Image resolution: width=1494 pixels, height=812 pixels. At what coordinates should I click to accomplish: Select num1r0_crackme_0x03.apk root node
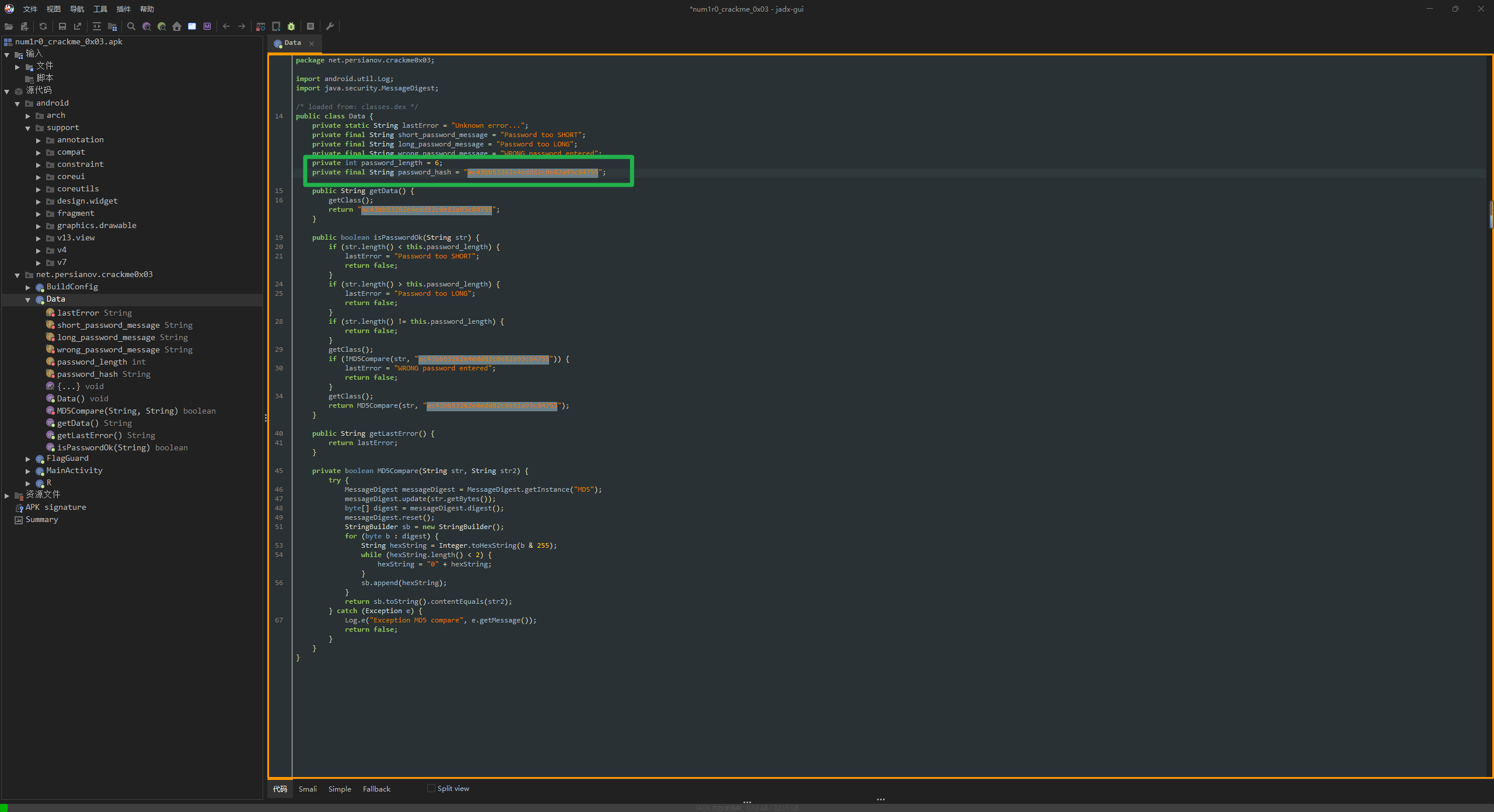(x=69, y=41)
